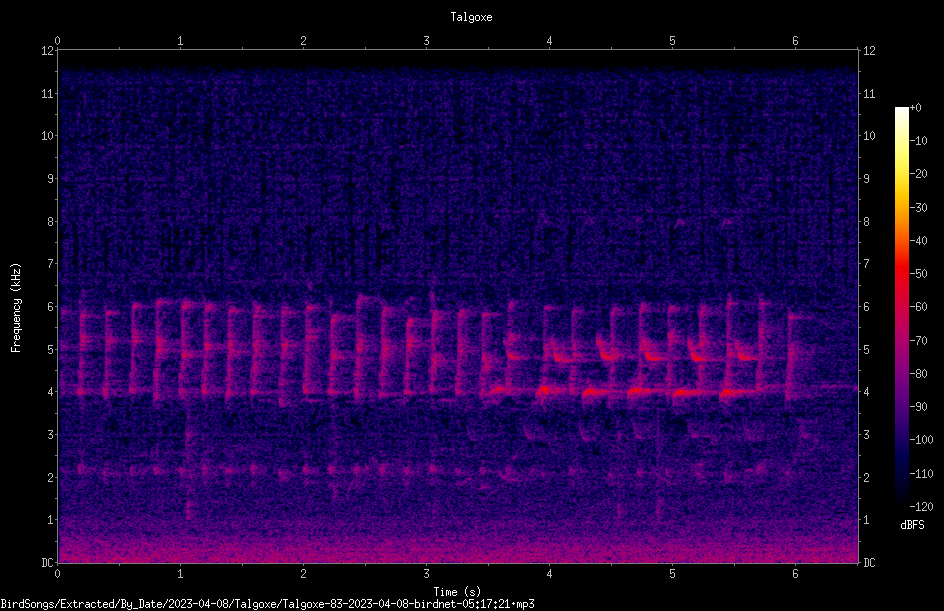Click the +0 label on the dBFS scale
Viewport: 944px width, 611px height.
[916, 108]
